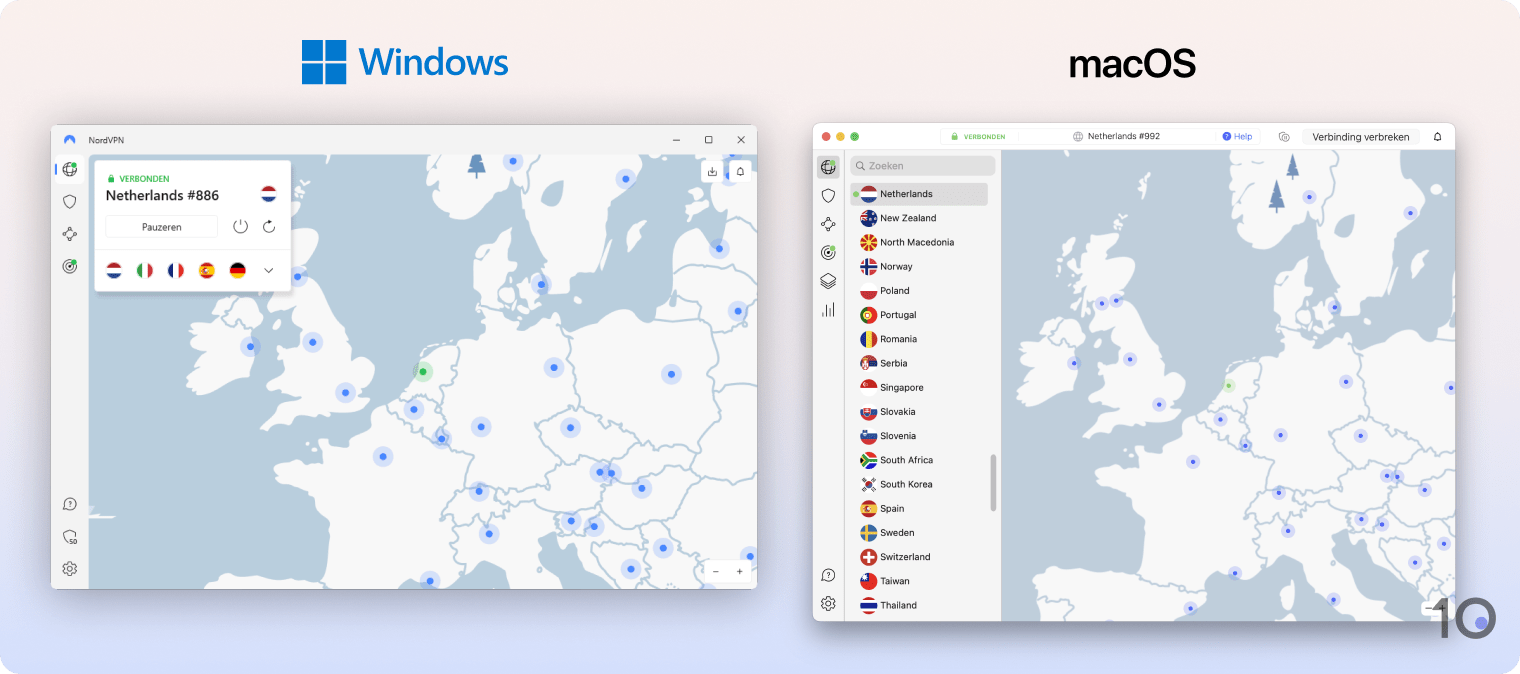Click the Netherlands #992 text in the macOS title bar
Image resolution: width=1520 pixels, height=674 pixels.
pyautogui.click(x=1124, y=137)
